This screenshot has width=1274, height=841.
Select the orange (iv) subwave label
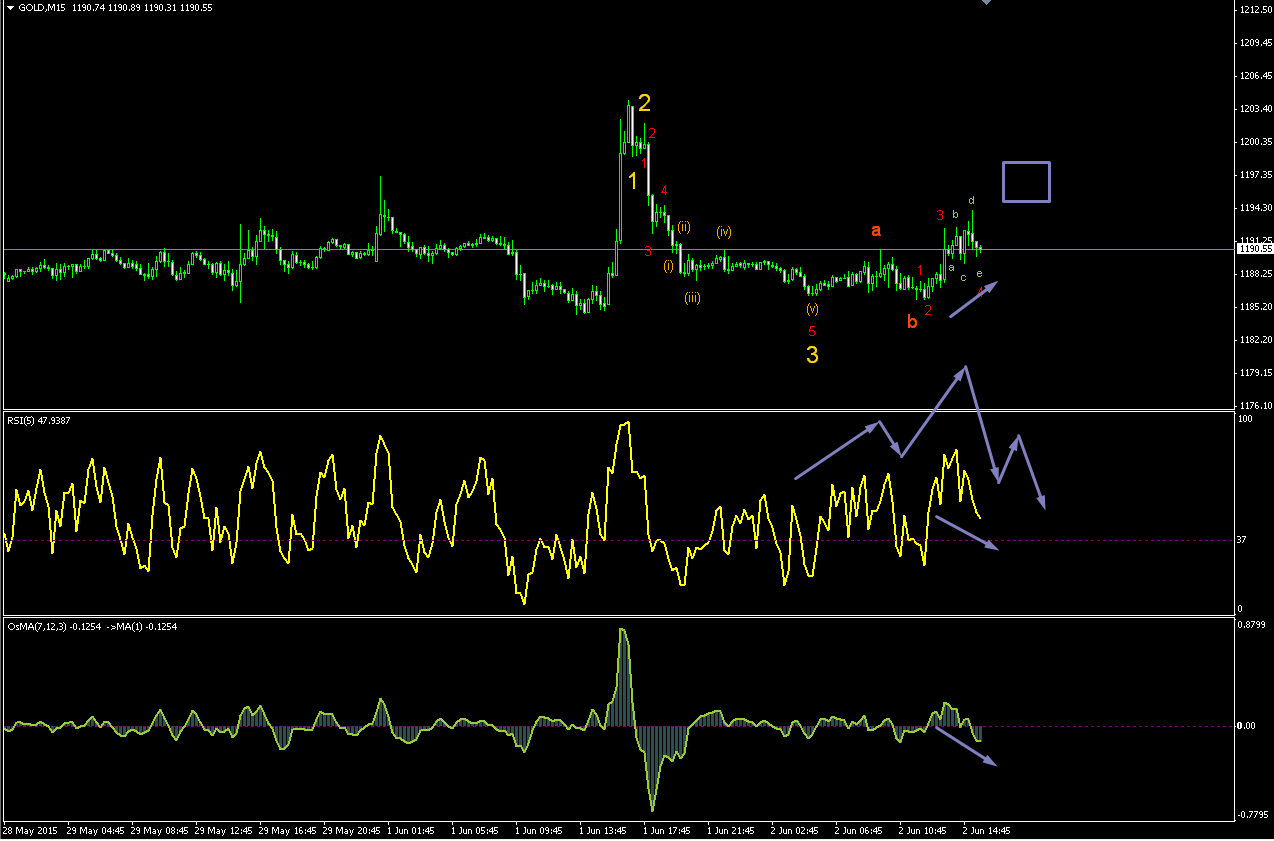[x=723, y=232]
